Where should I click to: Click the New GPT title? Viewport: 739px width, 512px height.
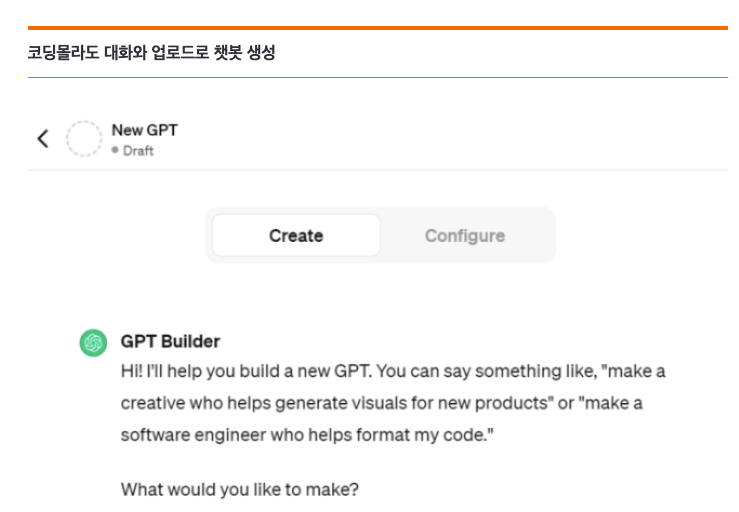pos(145,130)
